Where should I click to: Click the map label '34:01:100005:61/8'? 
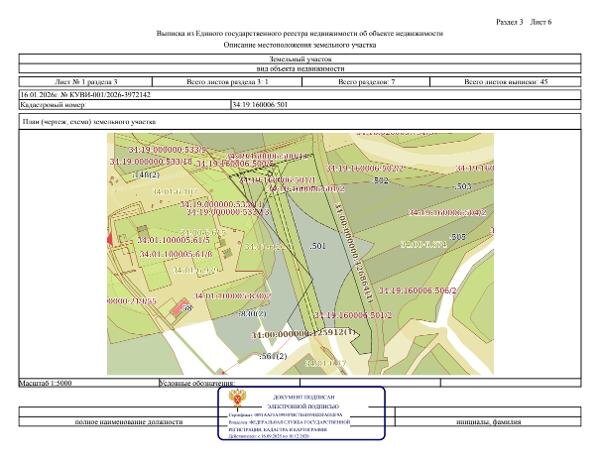click(176, 254)
